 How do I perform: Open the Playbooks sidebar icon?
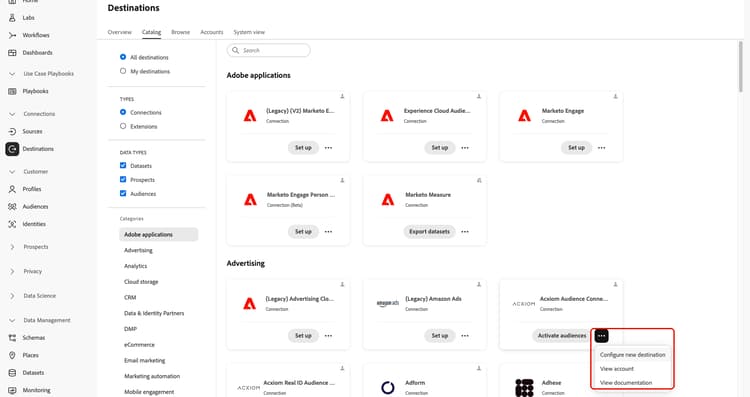pyautogui.click(x=12, y=91)
